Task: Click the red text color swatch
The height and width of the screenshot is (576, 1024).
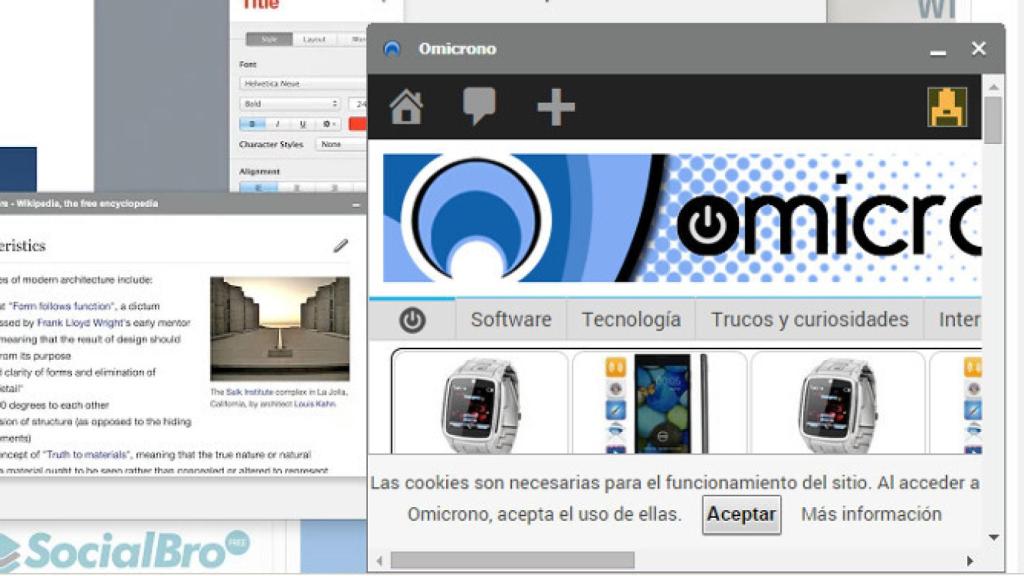Action: [357, 124]
